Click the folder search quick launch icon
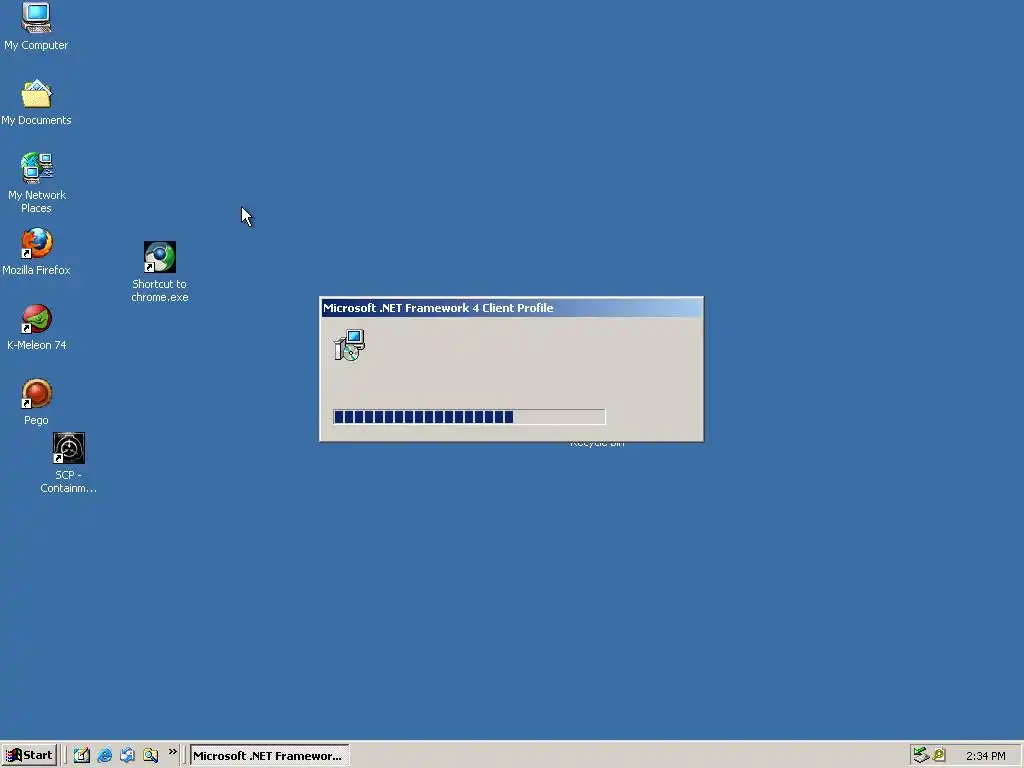1024x768 pixels. 150,755
